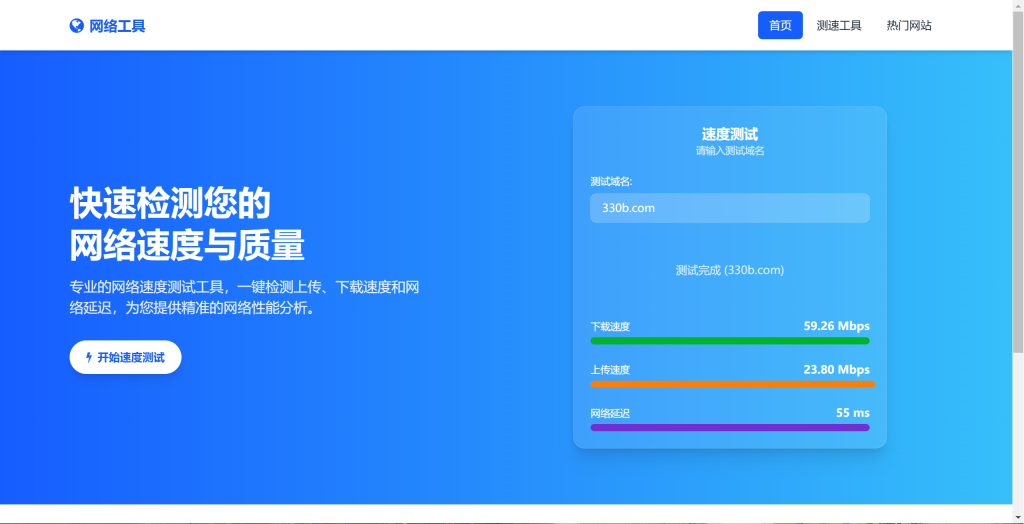Select the 23.80 Mbps upload value
This screenshot has width=1024, height=524.
coord(836,370)
